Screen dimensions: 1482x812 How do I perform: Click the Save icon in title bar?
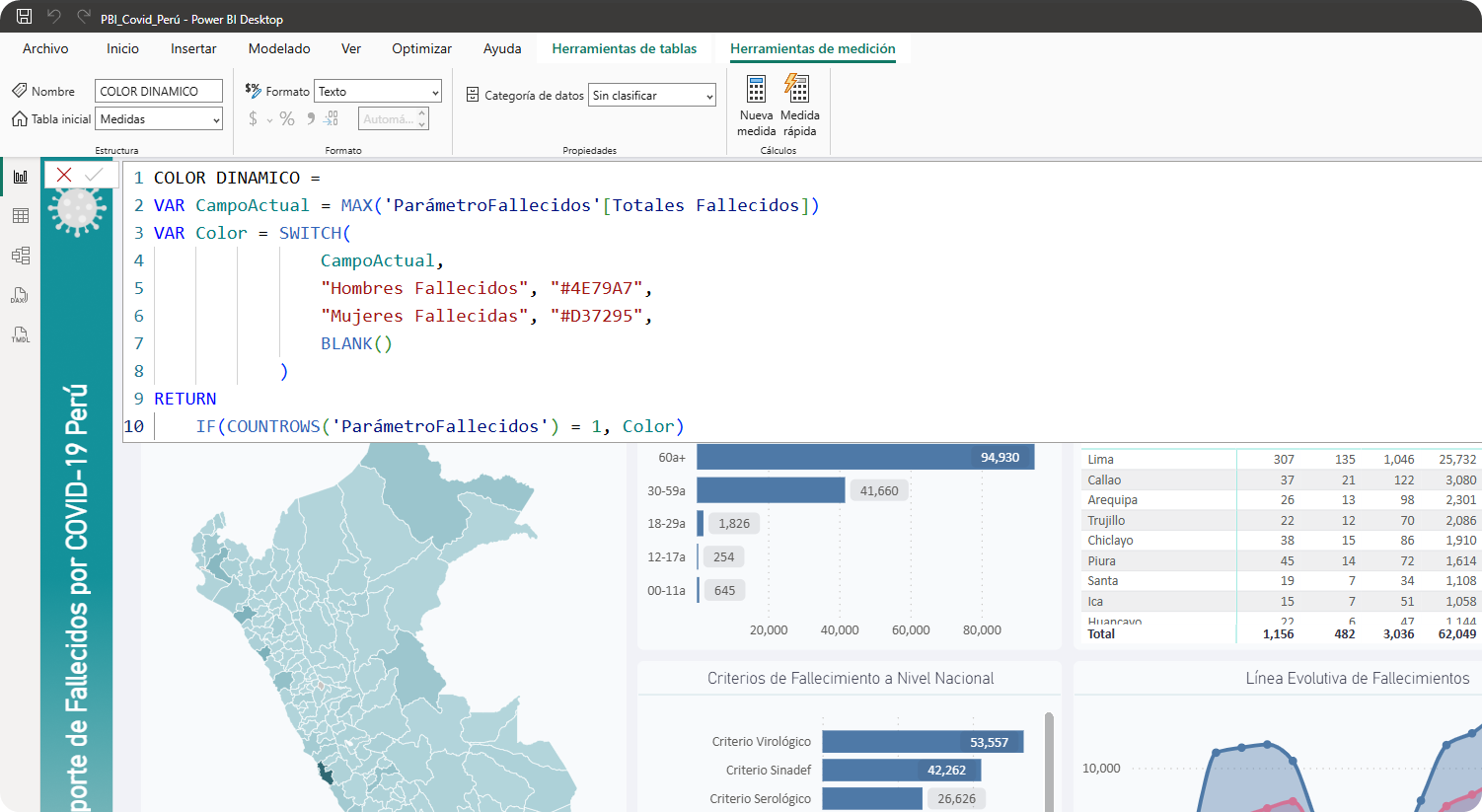click(x=25, y=17)
